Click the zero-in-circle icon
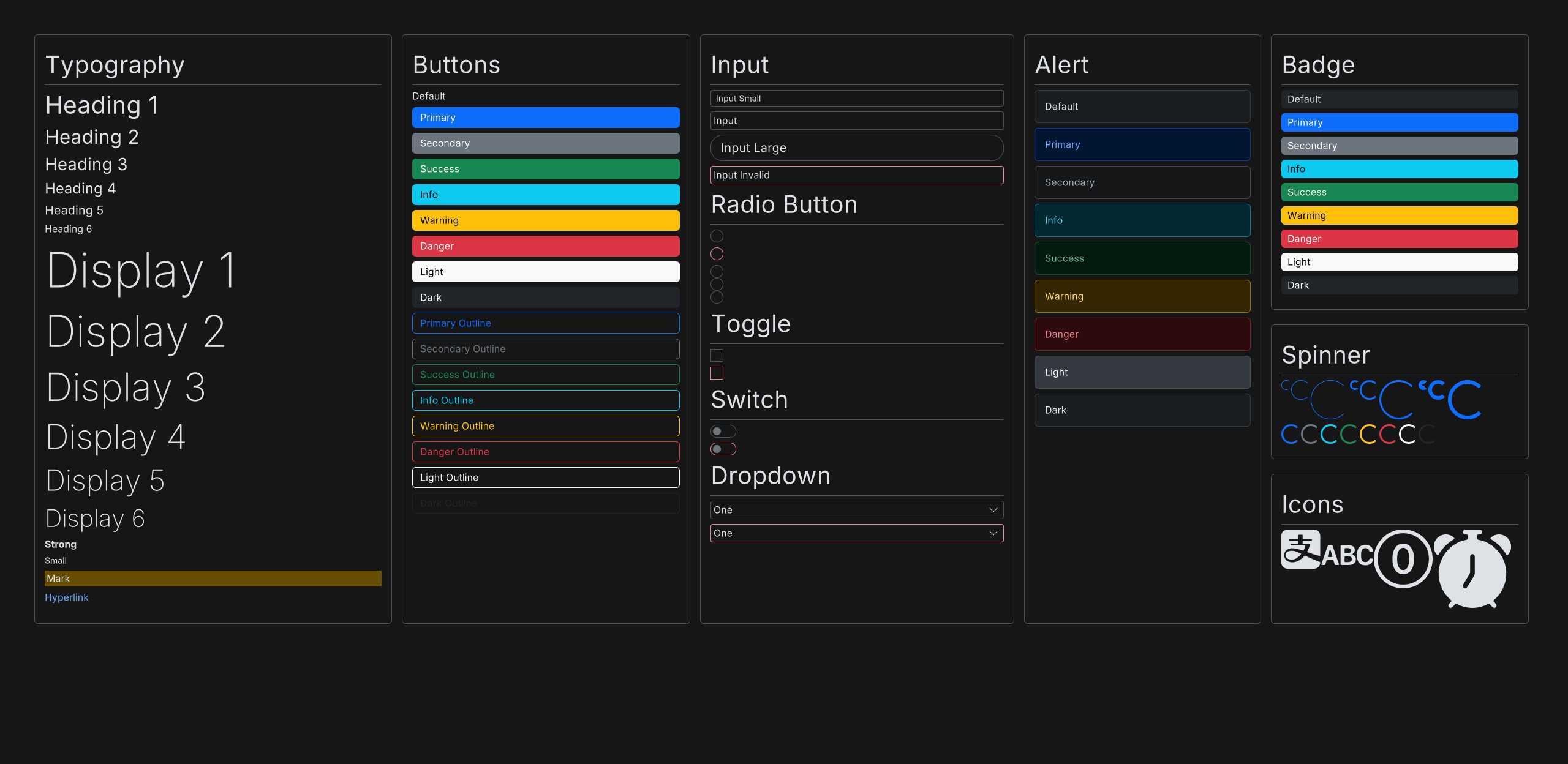Viewport: 1568px width, 764px height. point(1403,559)
